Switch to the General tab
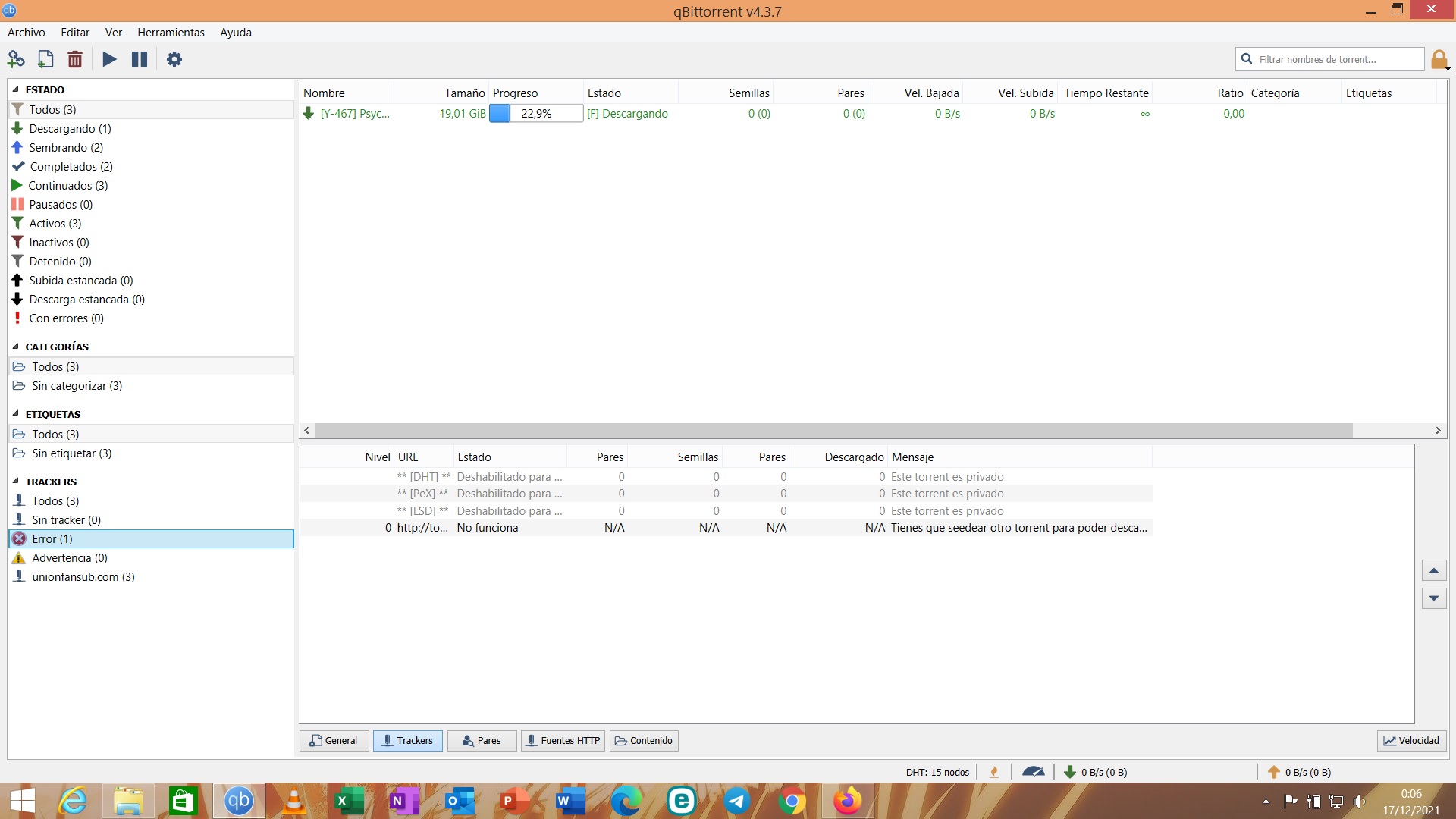This screenshot has width=1456, height=819. click(x=334, y=741)
